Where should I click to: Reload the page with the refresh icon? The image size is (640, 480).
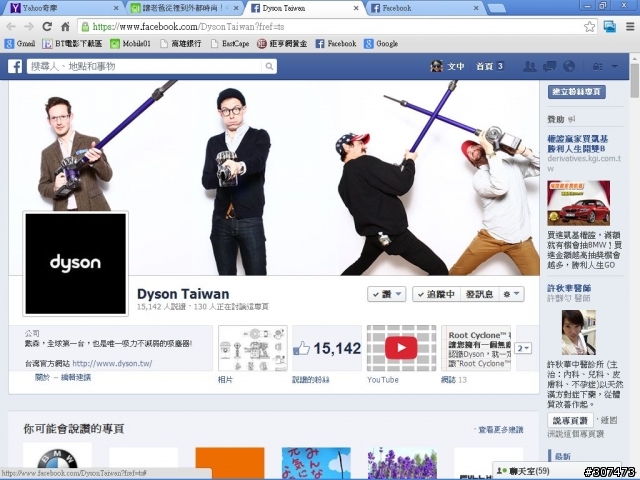(47, 27)
